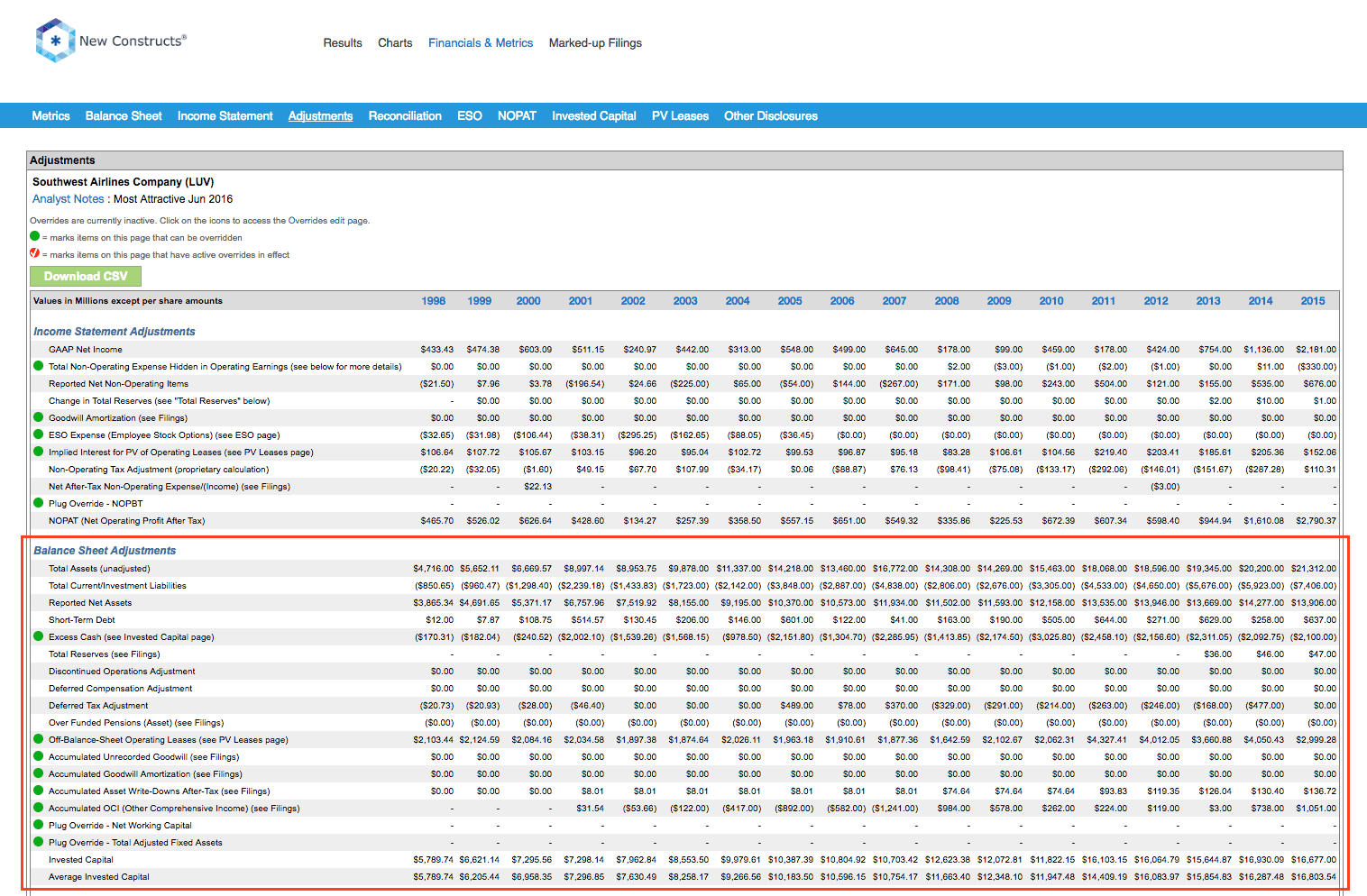Click the Total Reserves (see Filings) label
The image size is (1367, 896).
pyautogui.click(x=105, y=654)
